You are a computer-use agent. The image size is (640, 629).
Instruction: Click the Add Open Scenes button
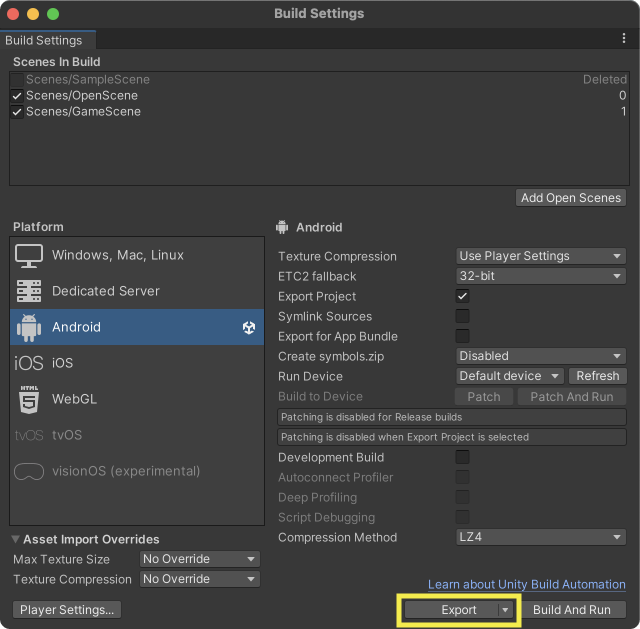(x=571, y=198)
